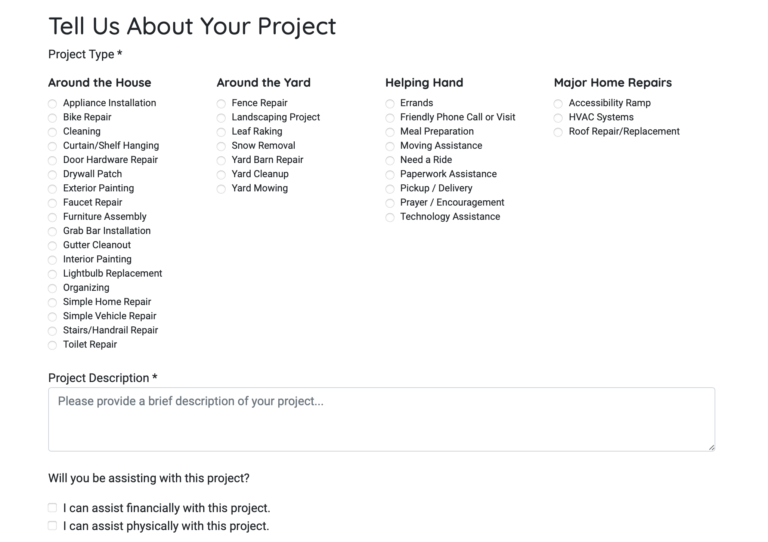Select the Appliance Installation radio button
Screen dimensions: 768x542
53,103
